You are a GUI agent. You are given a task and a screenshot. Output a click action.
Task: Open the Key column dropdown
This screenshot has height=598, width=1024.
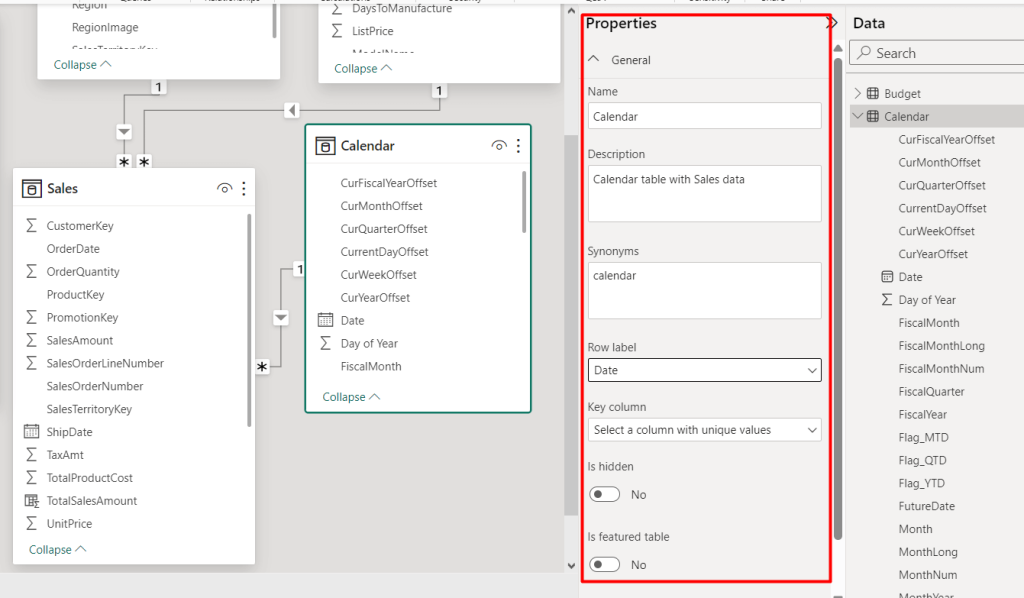(705, 430)
